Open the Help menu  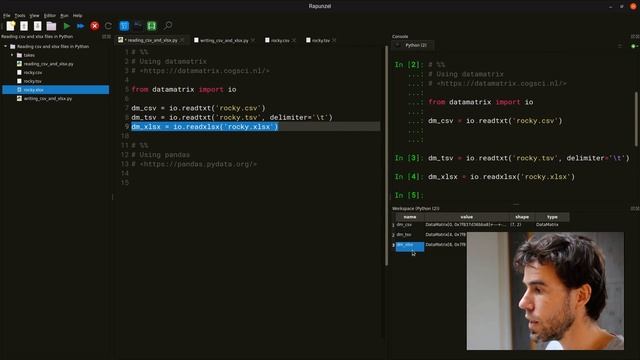click(x=77, y=16)
